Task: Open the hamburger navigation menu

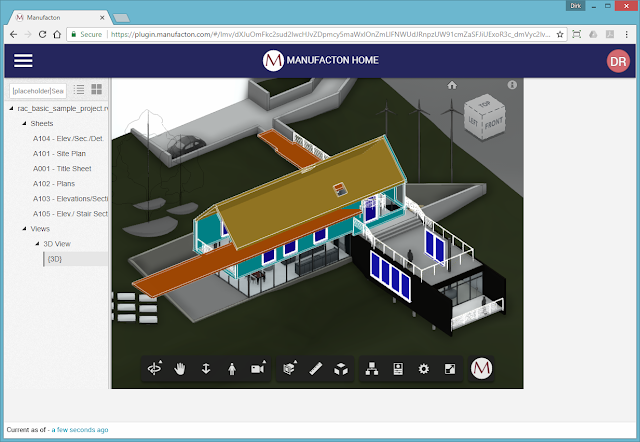Action: pos(23,60)
